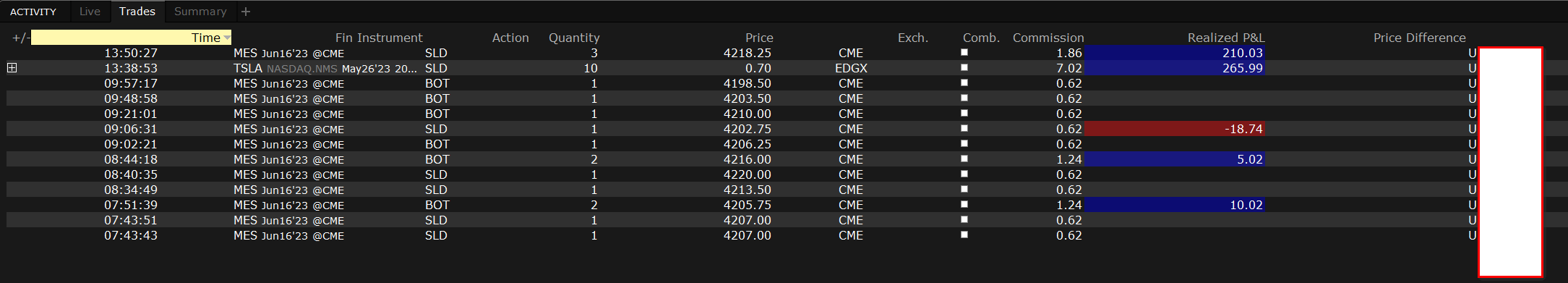Click the Quantity column header
Screen dimensions: 1568x283
(574, 38)
